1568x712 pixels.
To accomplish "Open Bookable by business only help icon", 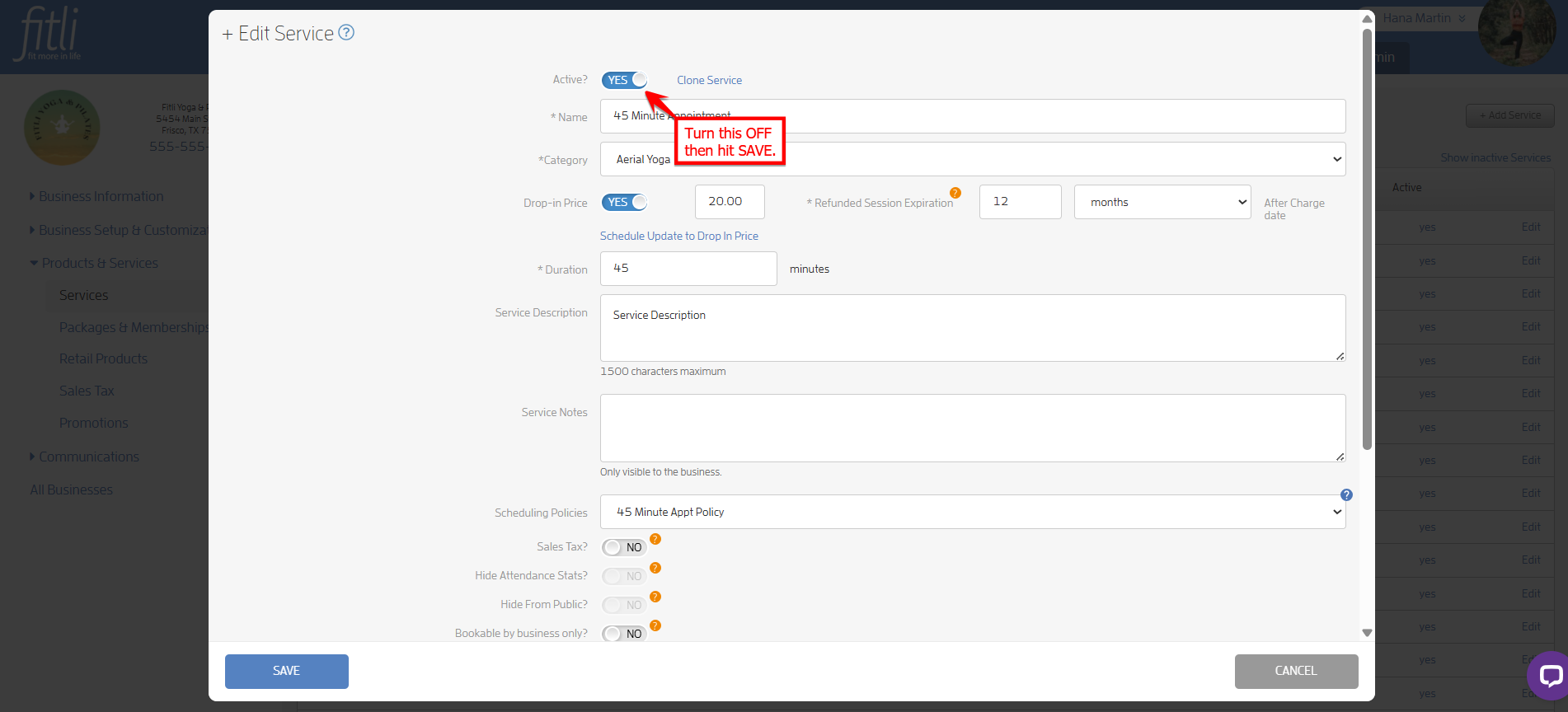I will click(x=655, y=625).
